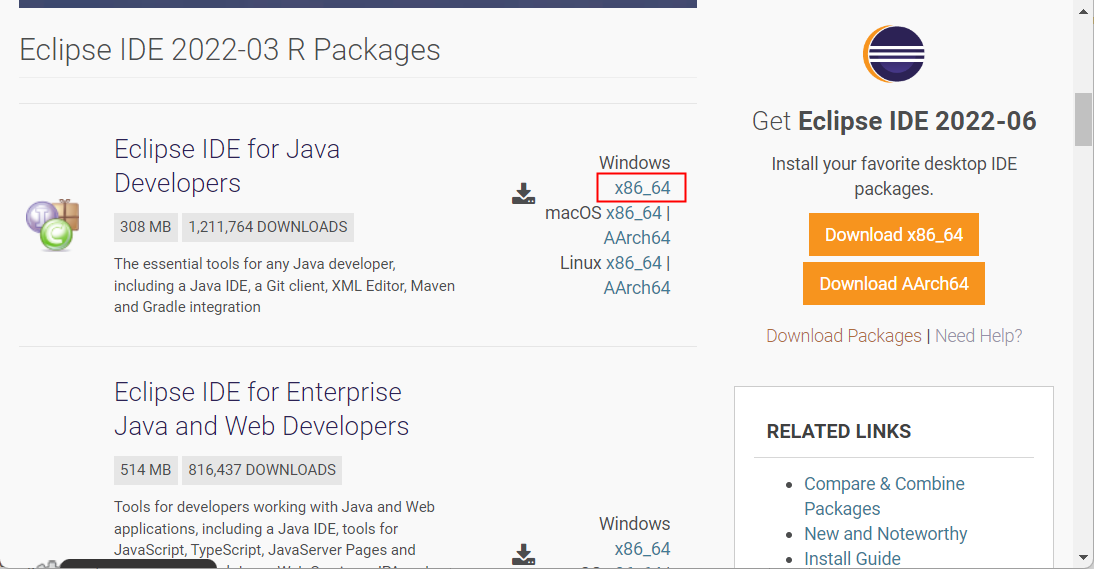Image resolution: width=1094 pixels, height=570 pixels.
Task: Open Eclipse IDE for Enterprise Java and Web Developers
Action: [x=262, y=409]
